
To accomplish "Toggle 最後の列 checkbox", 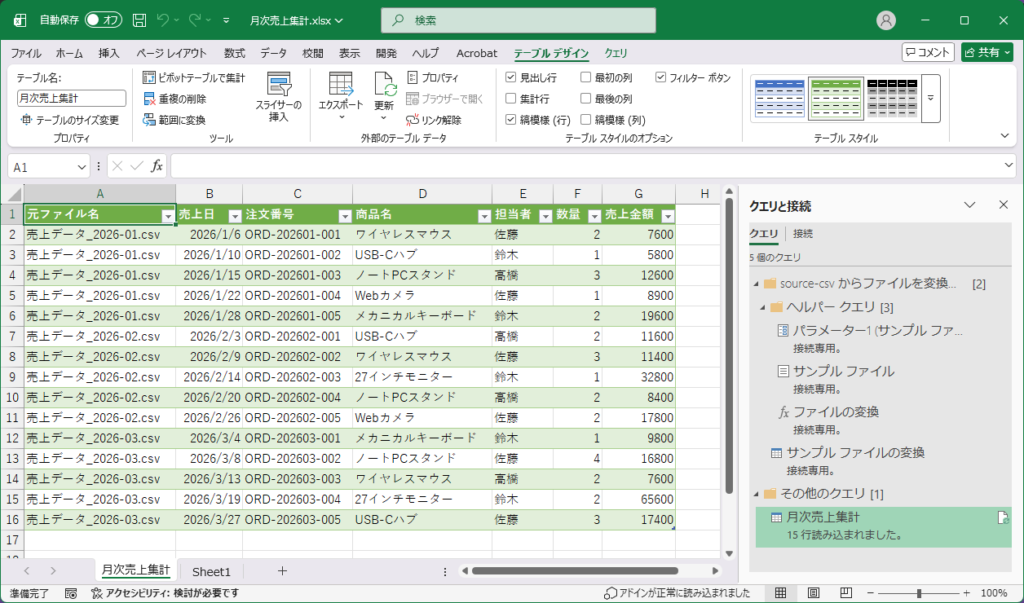I will point(586,99).
